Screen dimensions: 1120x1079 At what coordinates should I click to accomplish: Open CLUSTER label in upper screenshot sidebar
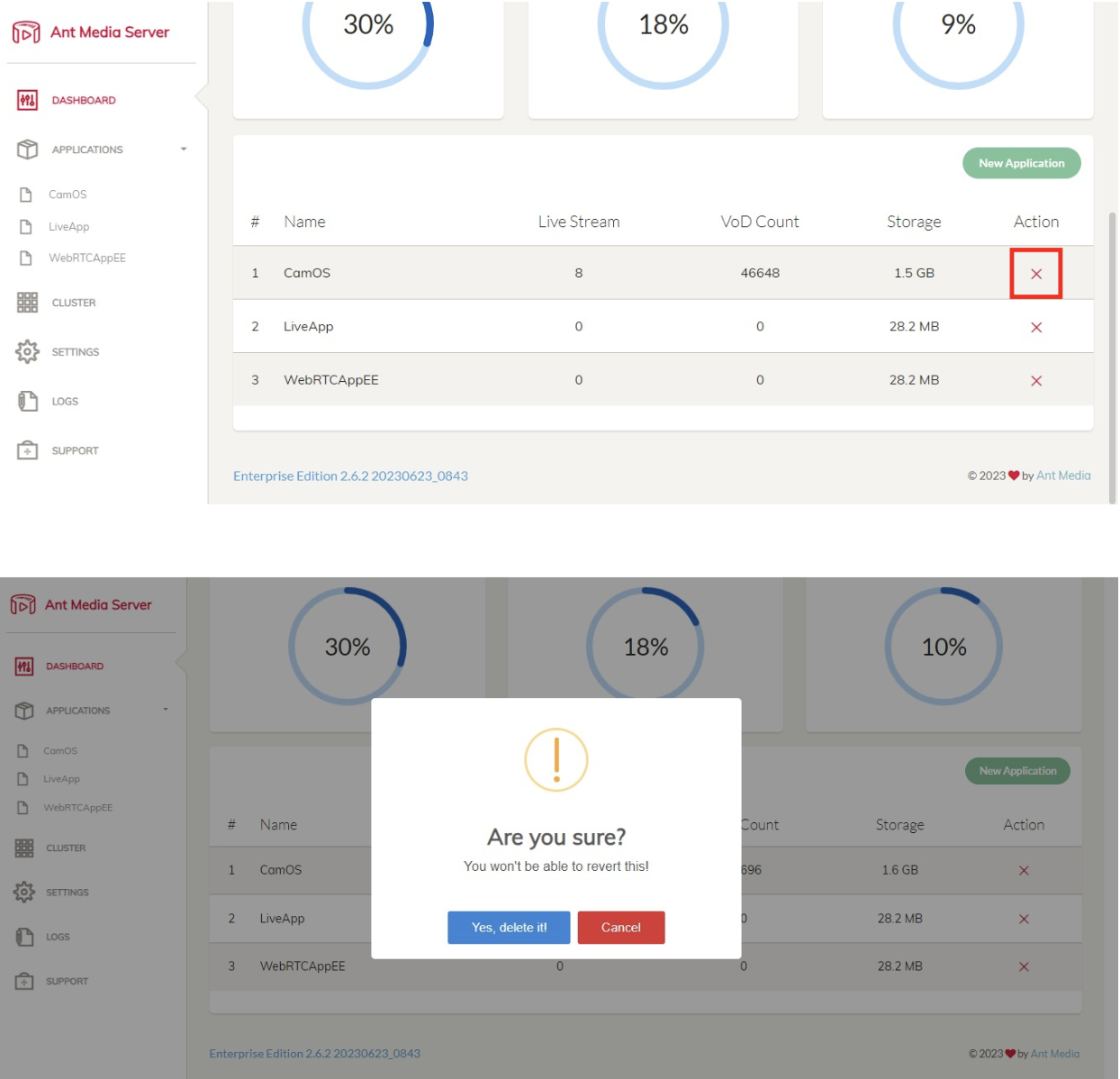click(74, 304)
